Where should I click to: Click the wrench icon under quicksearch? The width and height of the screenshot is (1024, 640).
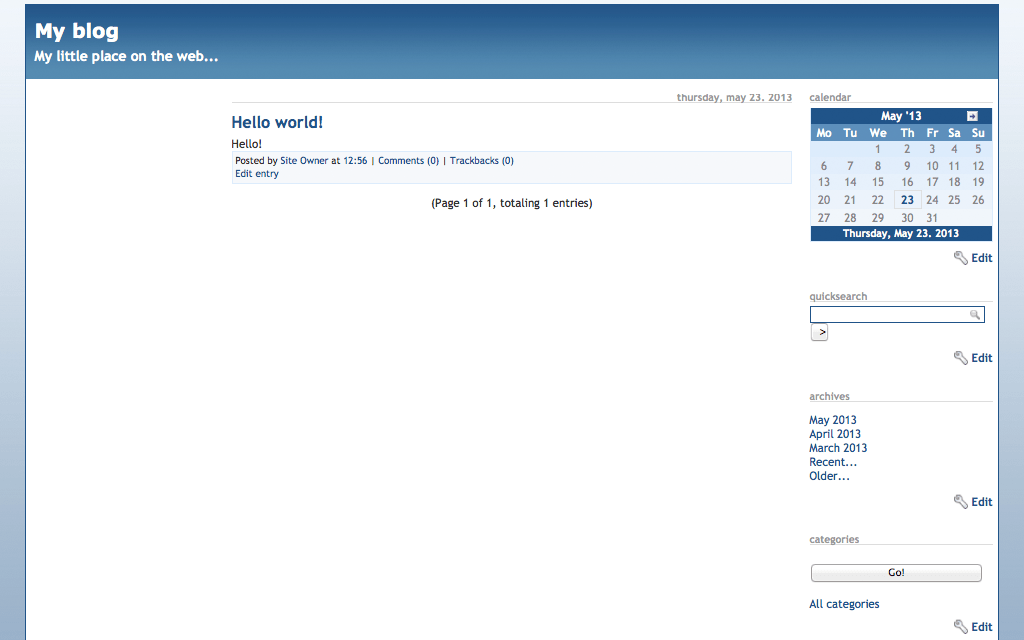(960, 358)
